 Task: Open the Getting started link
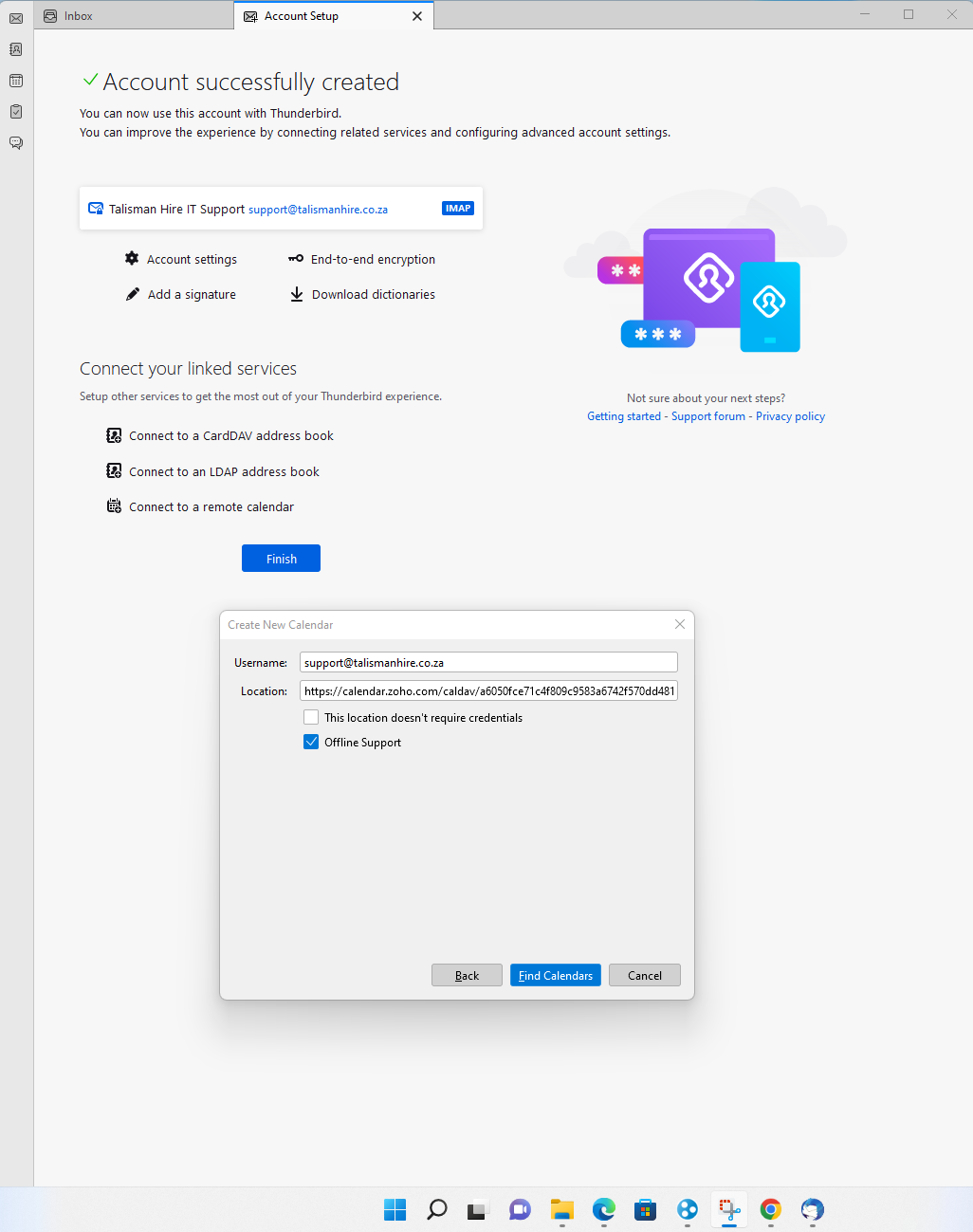click(624, 416)
